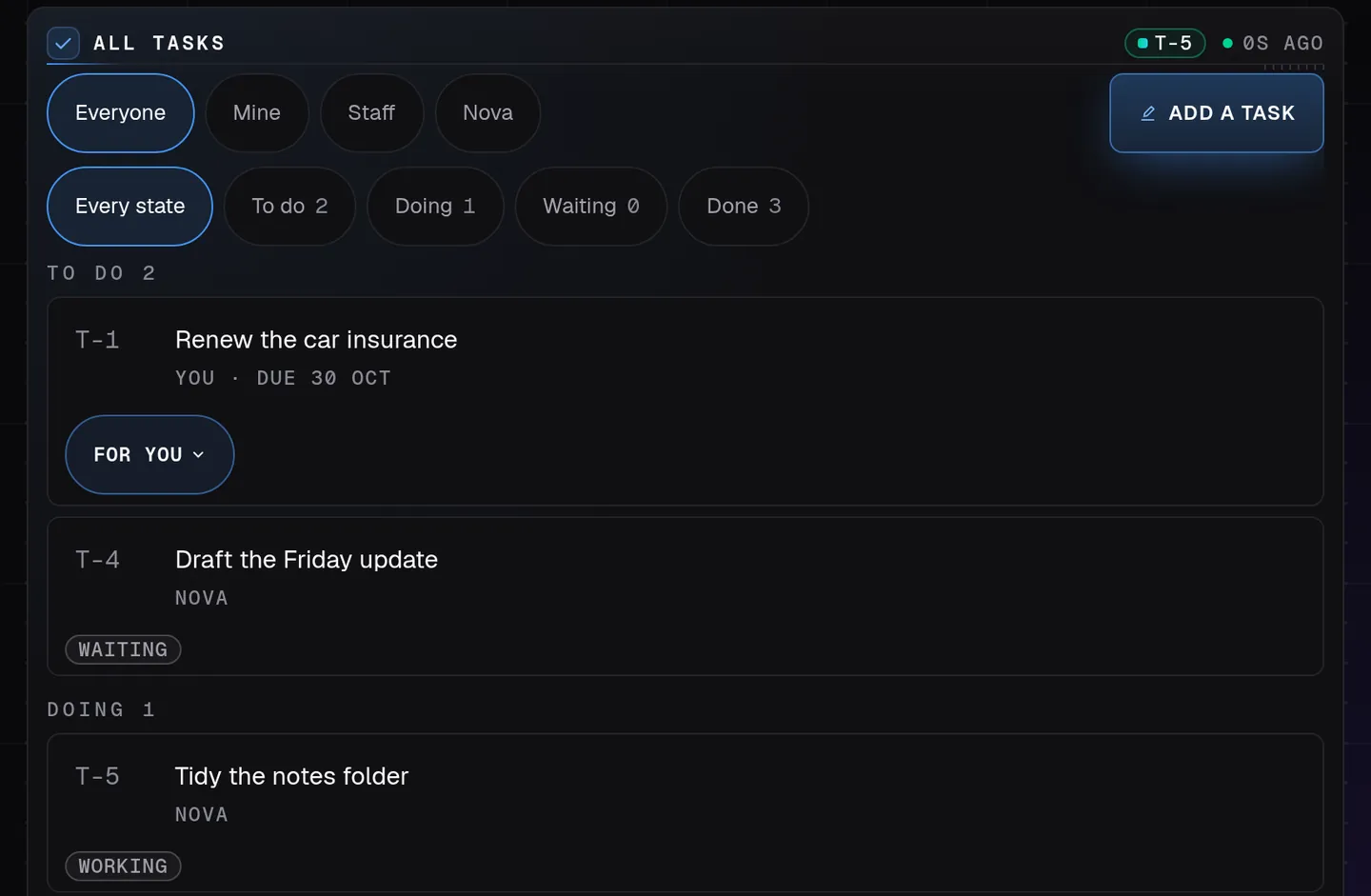Click NOVA assignee on Friday update task

click(202, 598)
